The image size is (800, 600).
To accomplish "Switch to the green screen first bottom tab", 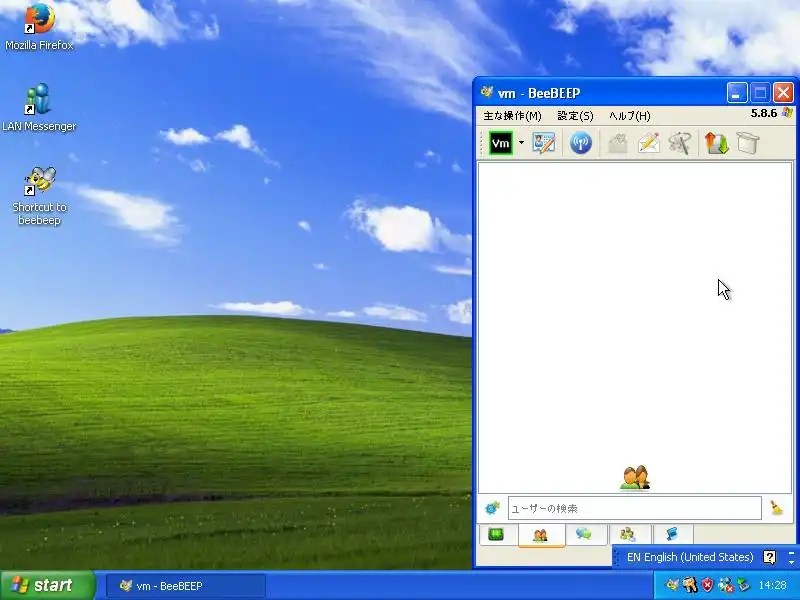I will coord(496,534).
